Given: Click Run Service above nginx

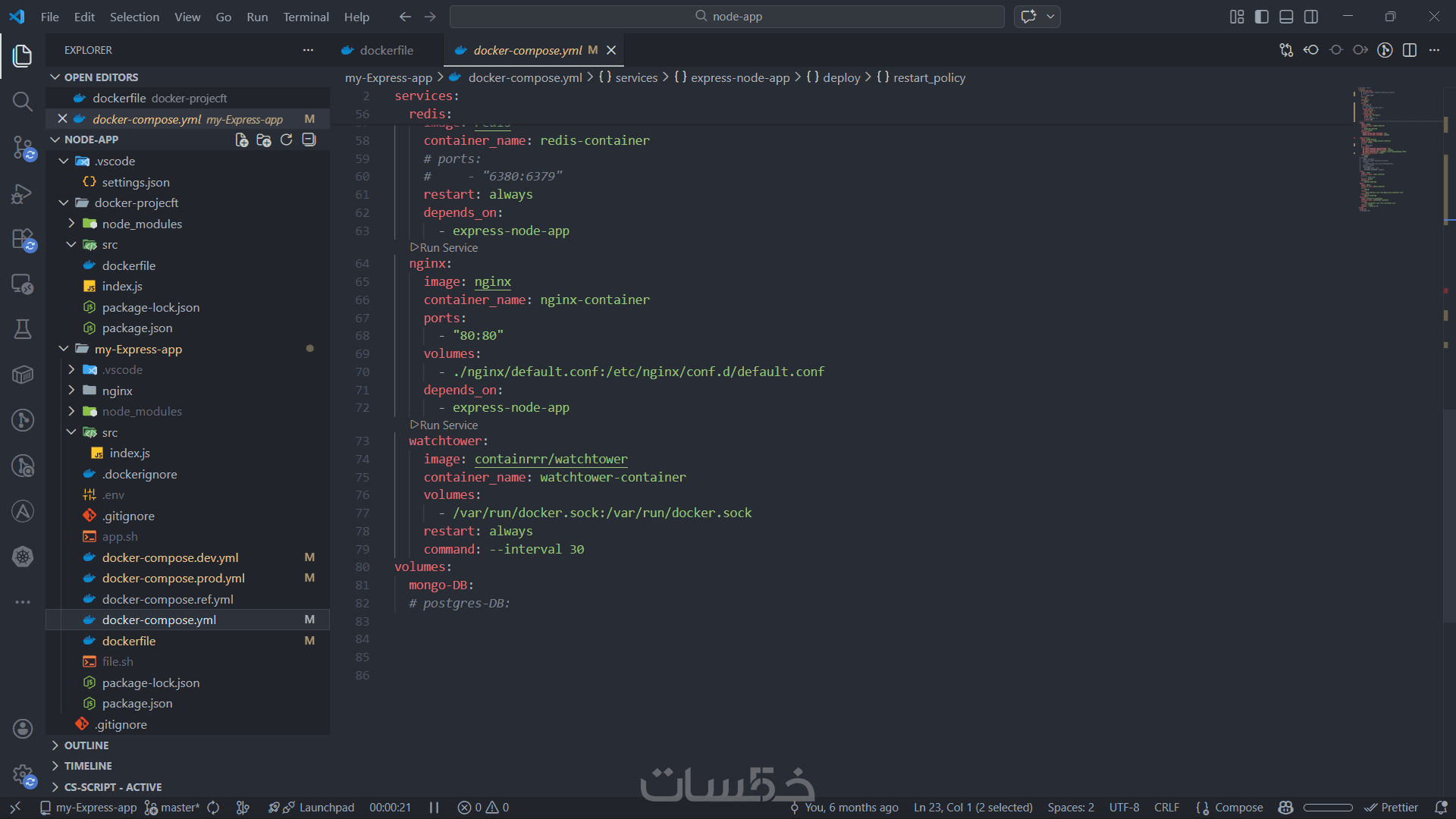Looking at the screenshot, I should pos(448,248).
